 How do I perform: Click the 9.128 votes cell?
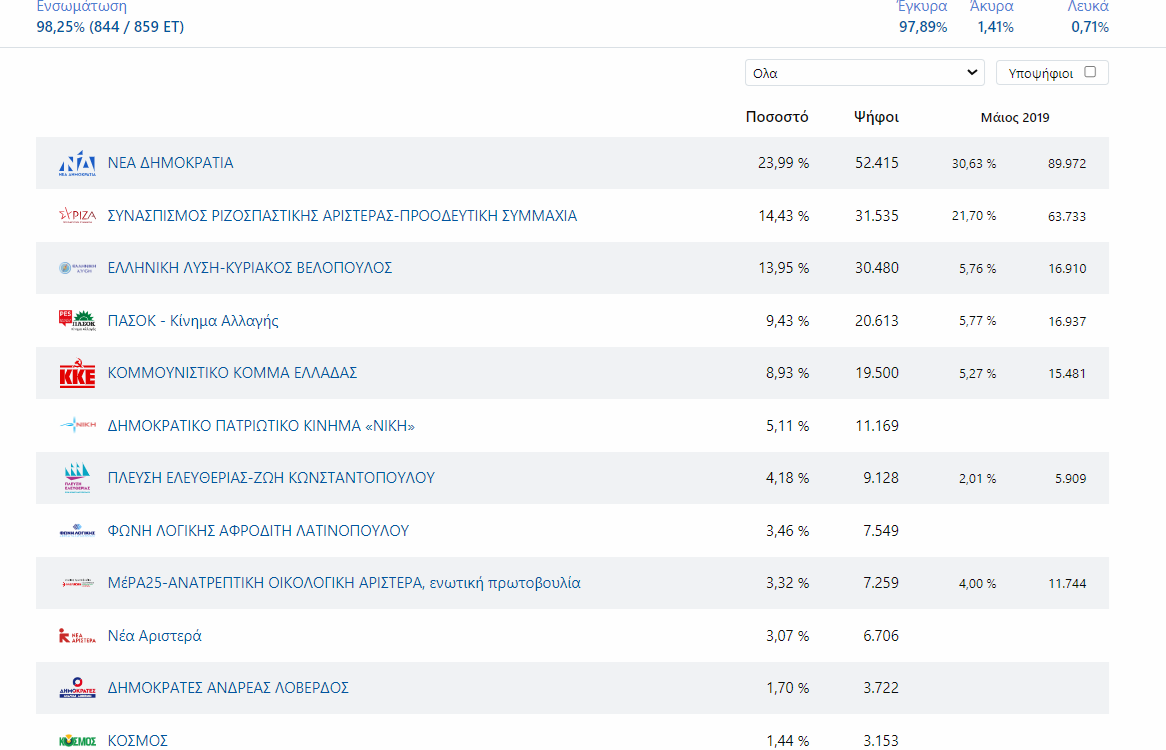[880, 478]
